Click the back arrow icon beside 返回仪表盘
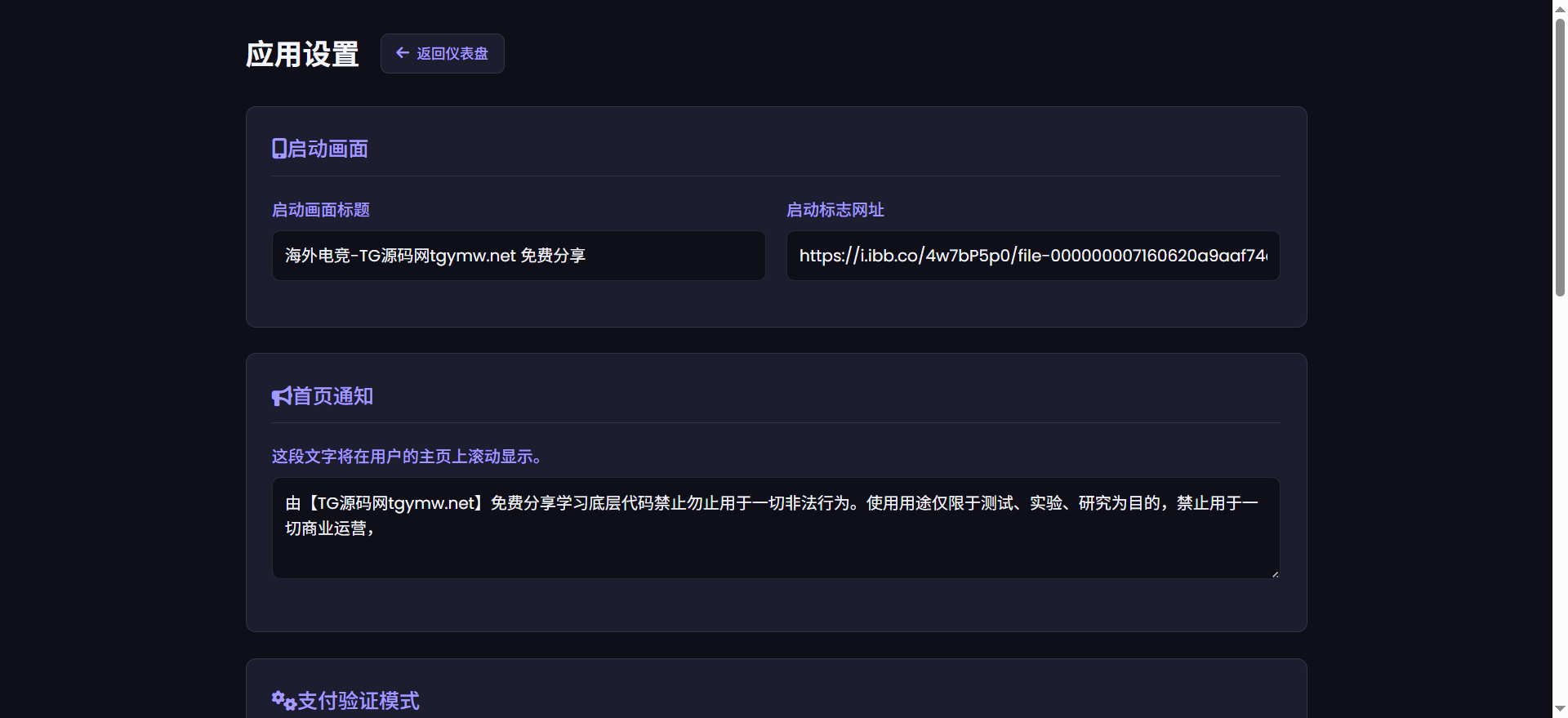This screenshot has width=1568, height=718. tap(402, 53)
